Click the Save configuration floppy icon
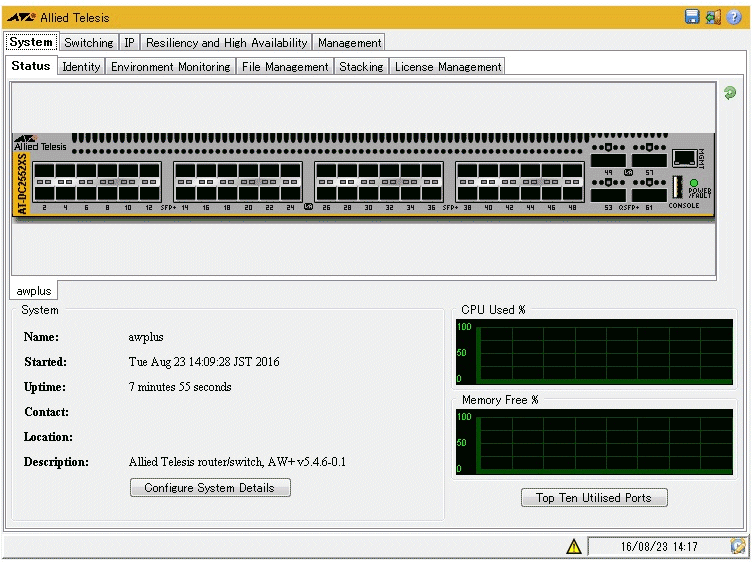The height and width of the screenshot is (562, 752). point(692,17)
